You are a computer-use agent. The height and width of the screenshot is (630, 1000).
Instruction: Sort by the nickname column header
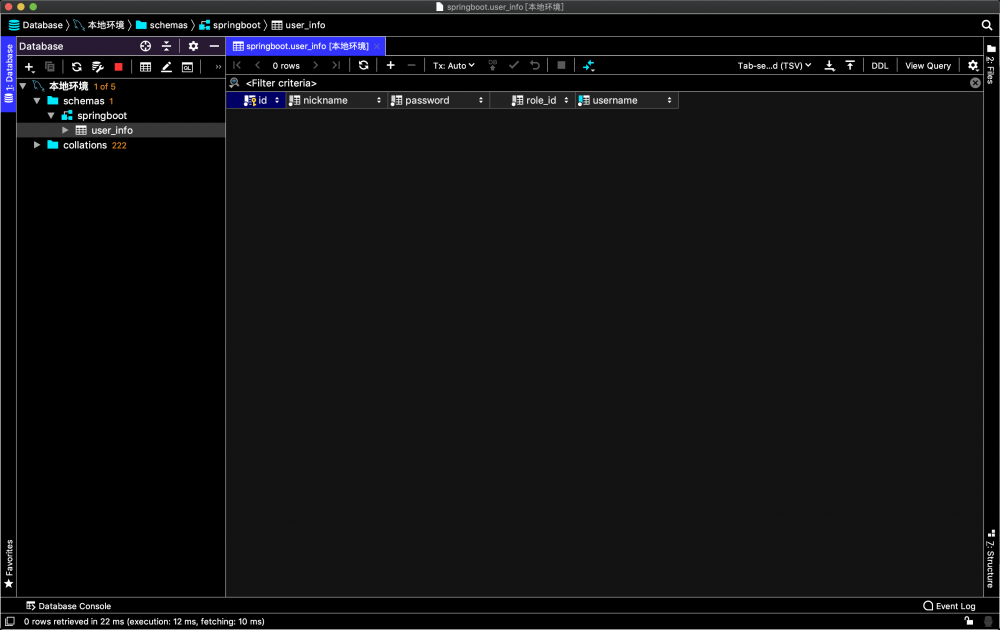pos(337,100)
